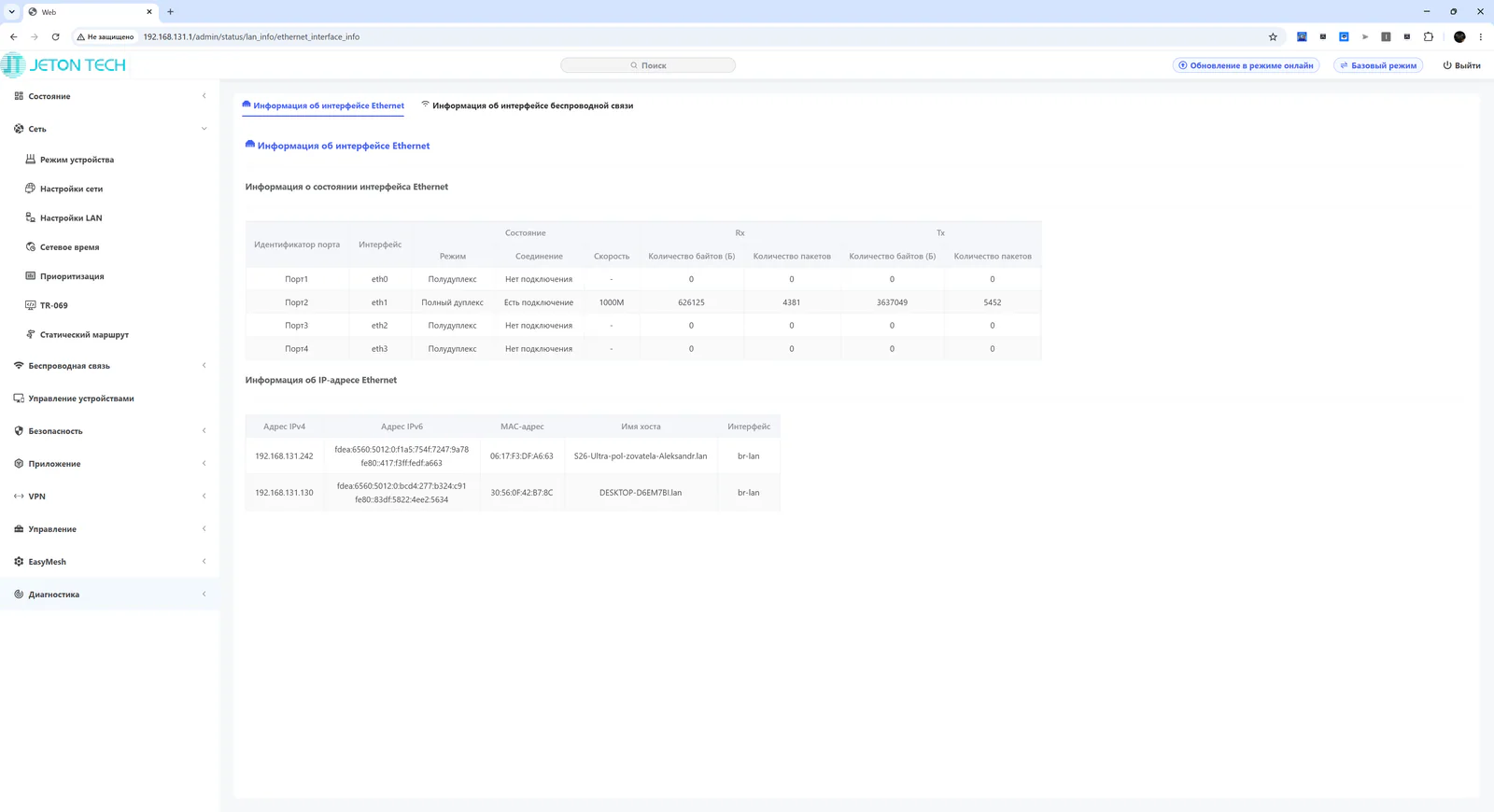
Task: Open the browser extensions puzzle icon
Action: coord(1429,37)
